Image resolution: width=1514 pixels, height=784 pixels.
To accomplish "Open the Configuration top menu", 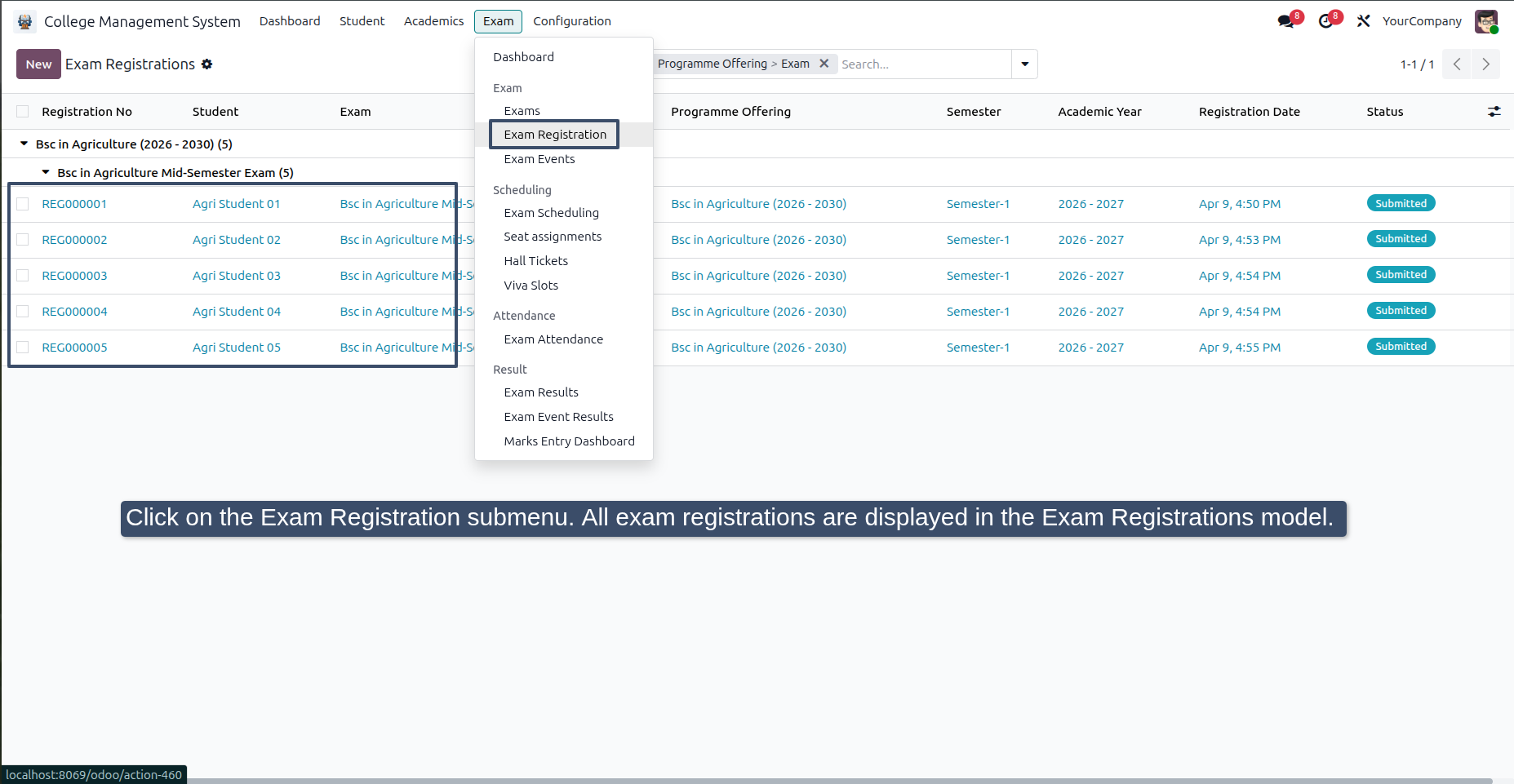I will [x=572, y=21].
